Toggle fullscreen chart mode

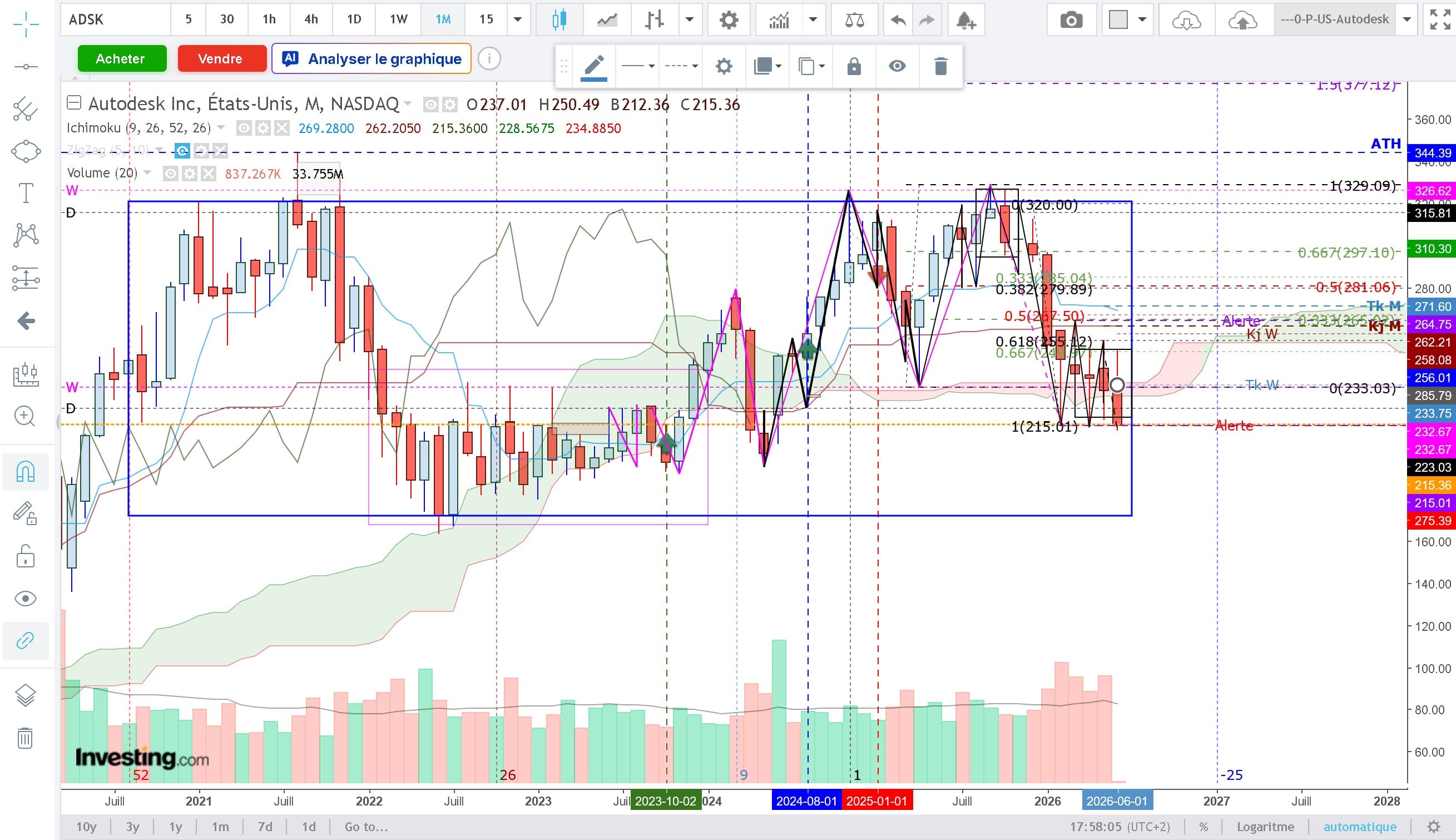1440,20
